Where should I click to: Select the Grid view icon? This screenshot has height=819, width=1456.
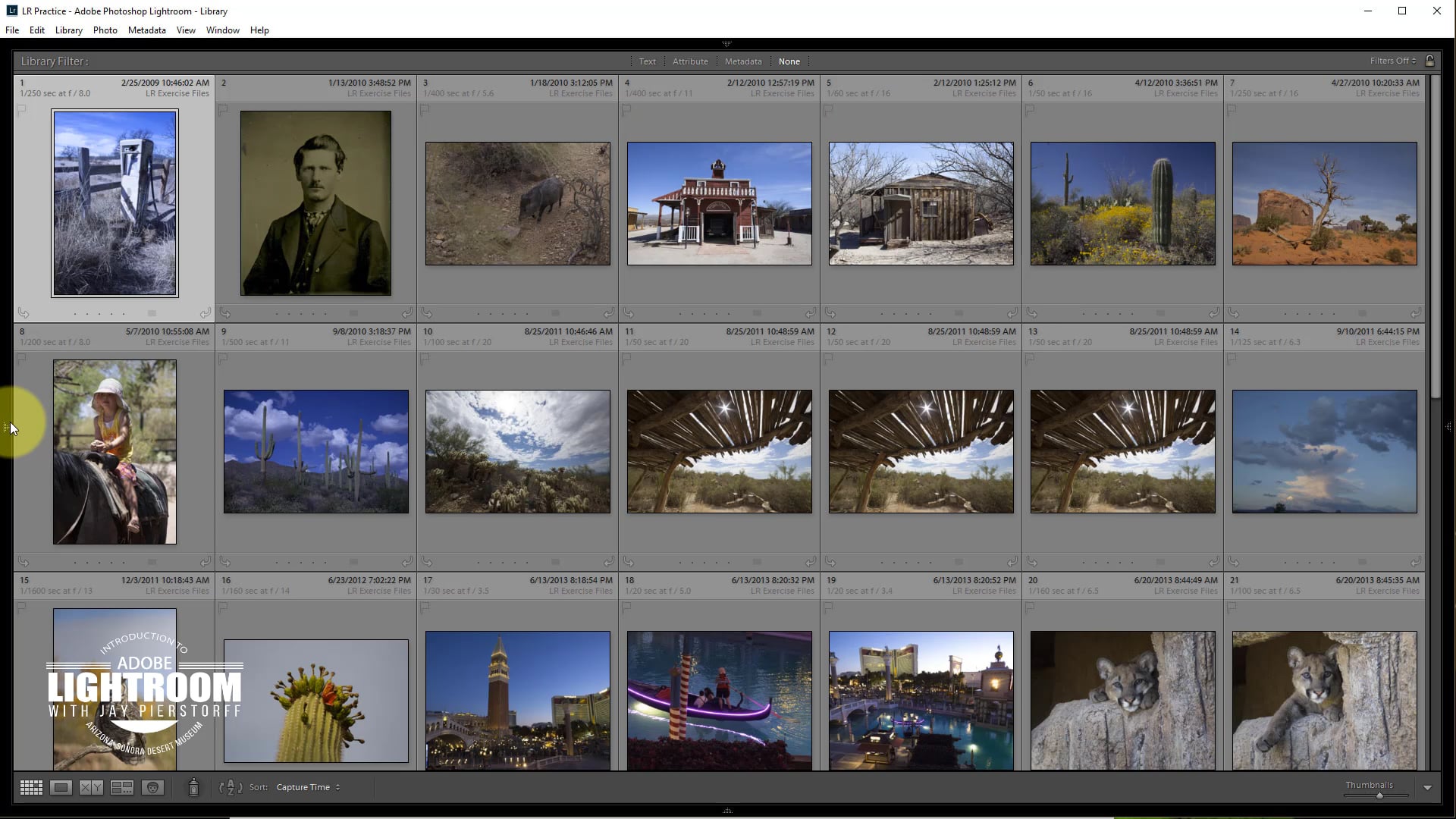coord(31,787)
